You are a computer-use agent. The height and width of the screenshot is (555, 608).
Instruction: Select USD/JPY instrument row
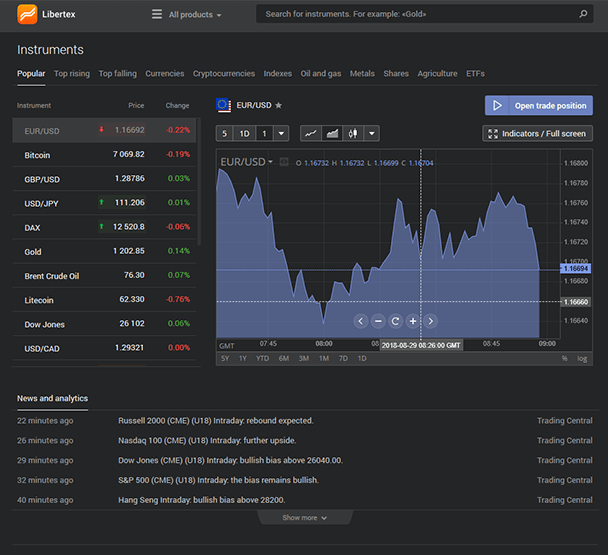pyautogui.click(x=104, y=203)
